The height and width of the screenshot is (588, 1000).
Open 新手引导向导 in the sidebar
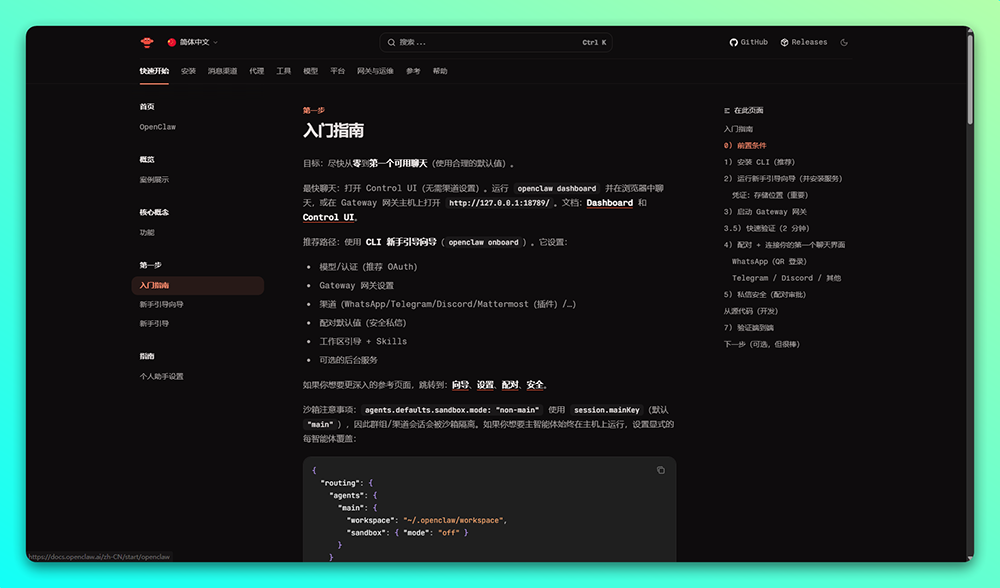point(161,304)
